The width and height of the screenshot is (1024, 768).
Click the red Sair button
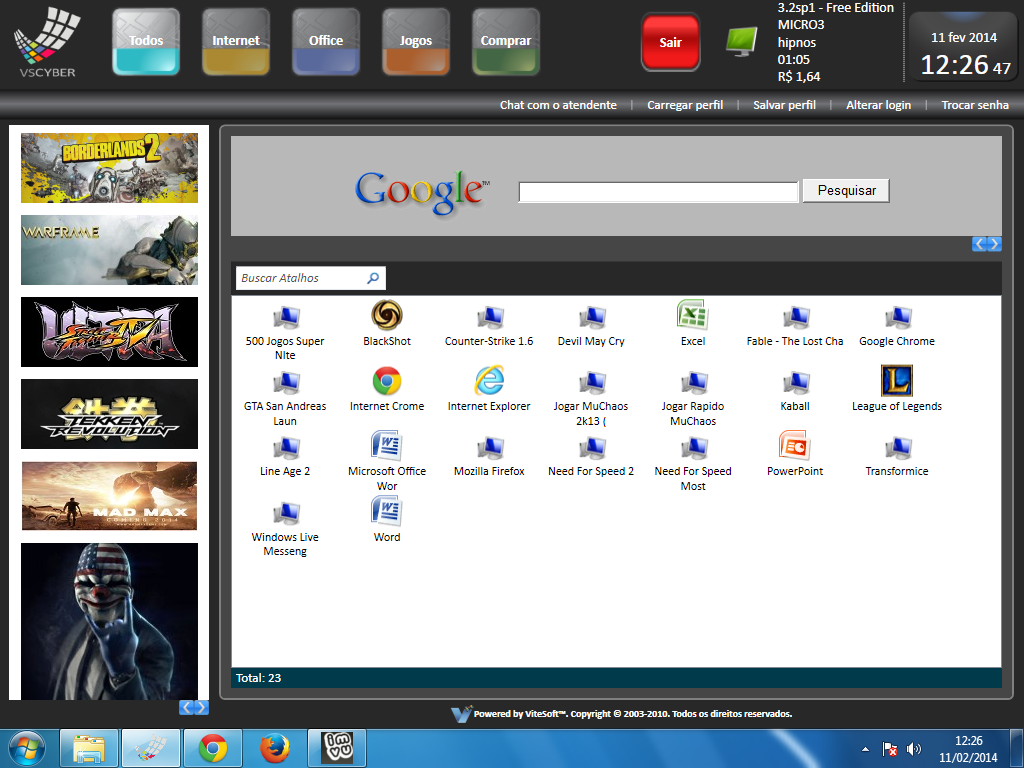(x=671, y=42)
